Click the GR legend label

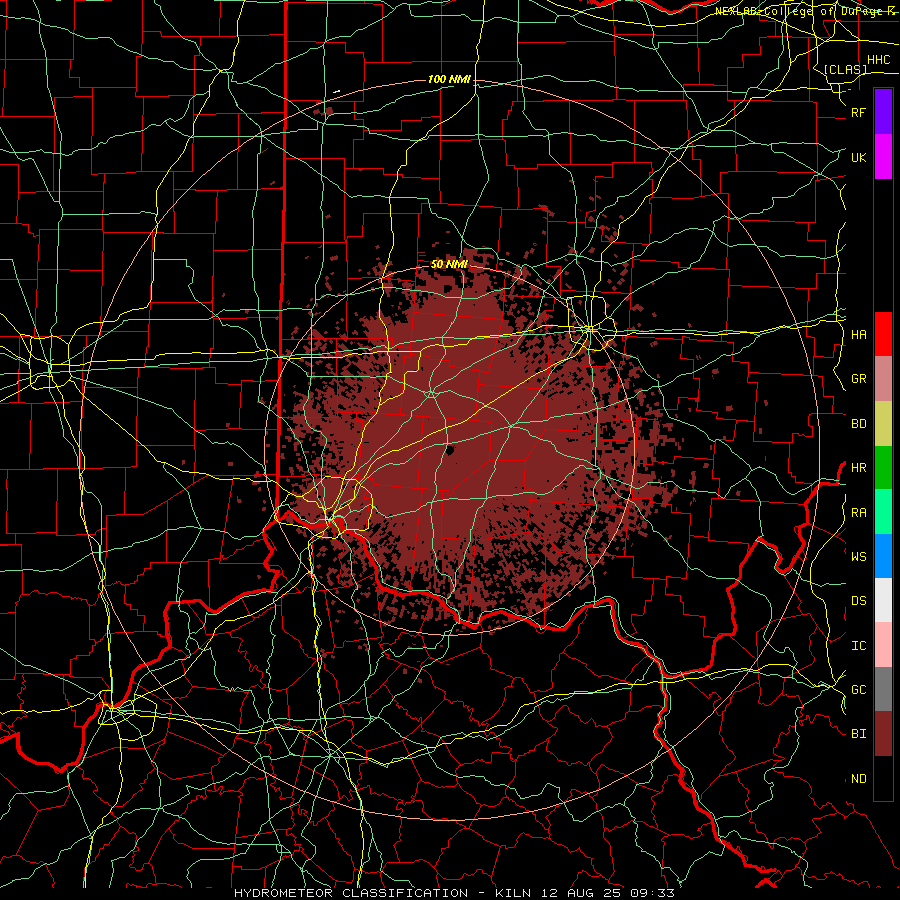pyautogui.click(x=858, y=379)
